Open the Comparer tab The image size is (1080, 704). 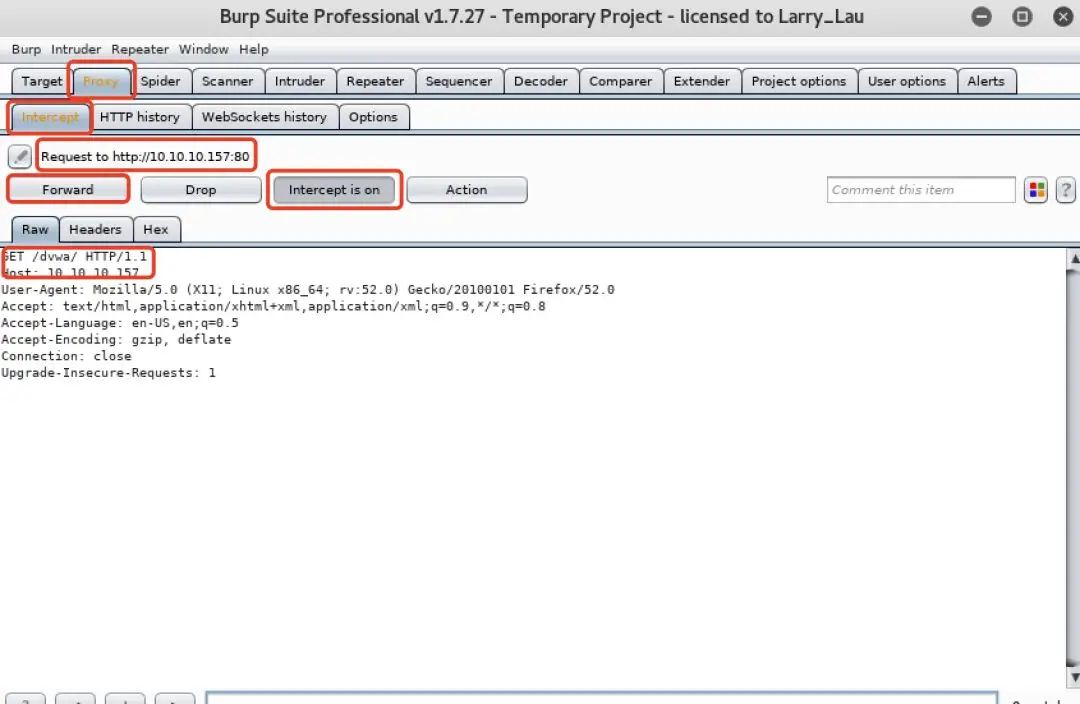click(x=620, y=81)
